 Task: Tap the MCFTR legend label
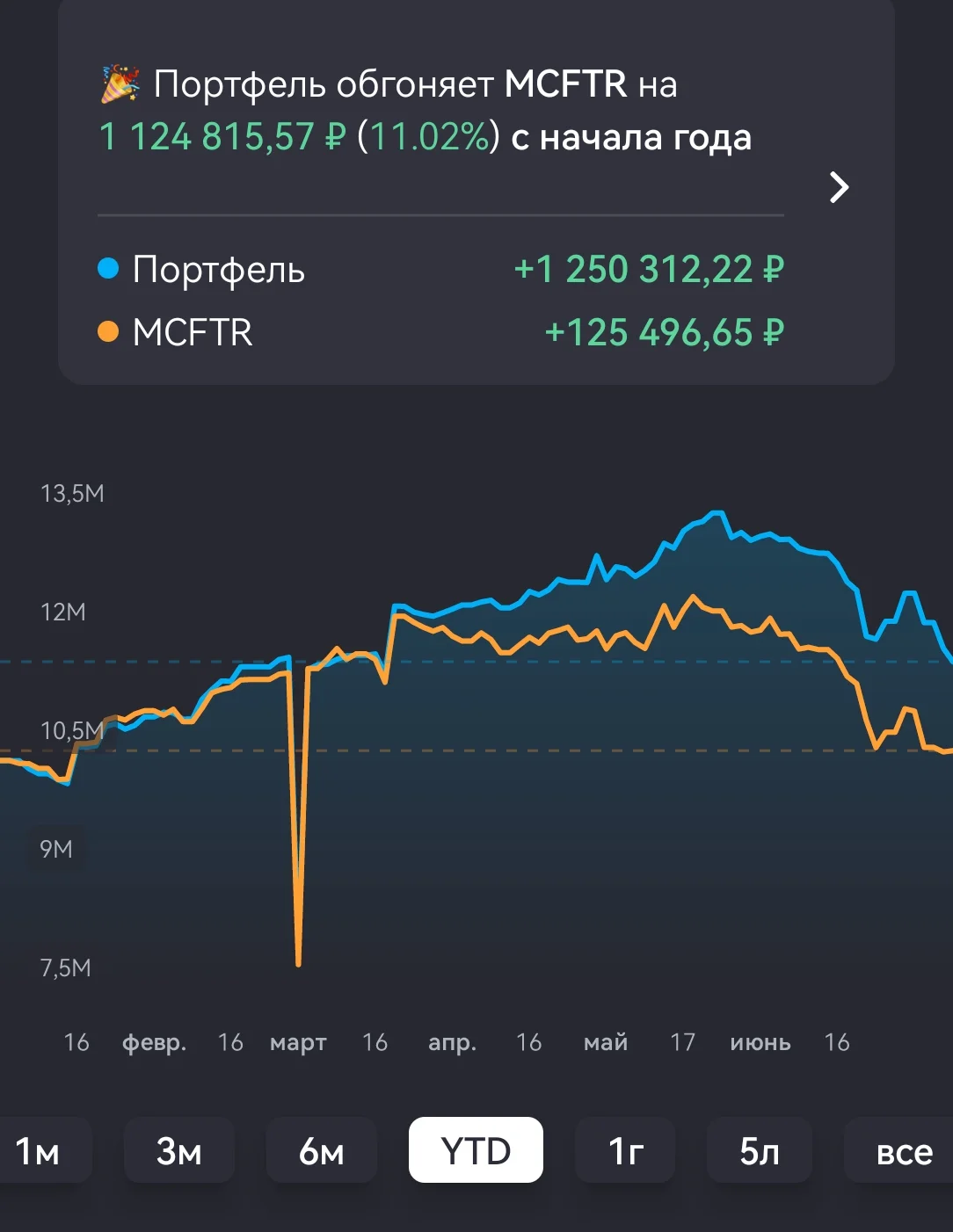[193, 333]
